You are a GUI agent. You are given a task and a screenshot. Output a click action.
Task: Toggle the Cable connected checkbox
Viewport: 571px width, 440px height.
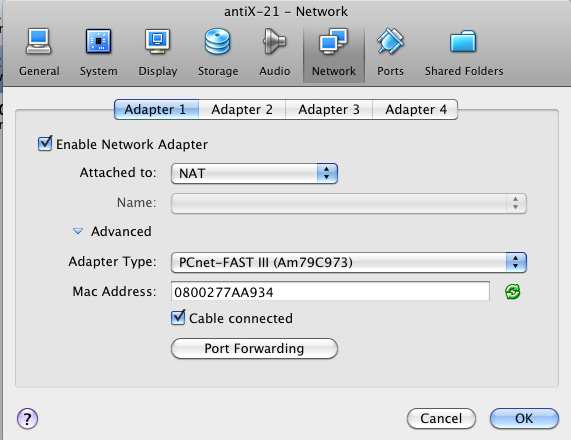click(x=178, y=318)
